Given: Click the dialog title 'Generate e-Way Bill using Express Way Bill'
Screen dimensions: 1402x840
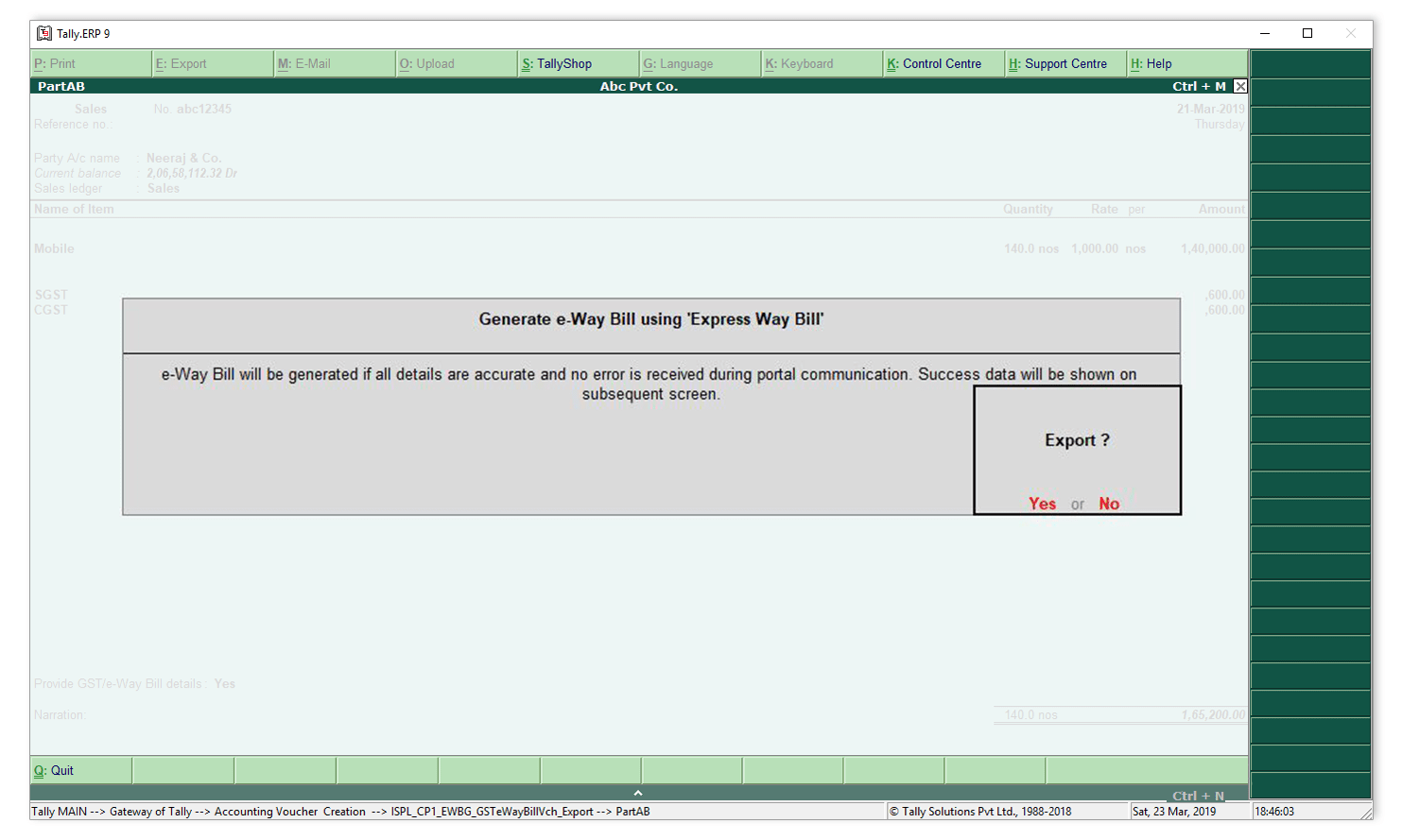Looking at the screenshot, I should point(651,319).
